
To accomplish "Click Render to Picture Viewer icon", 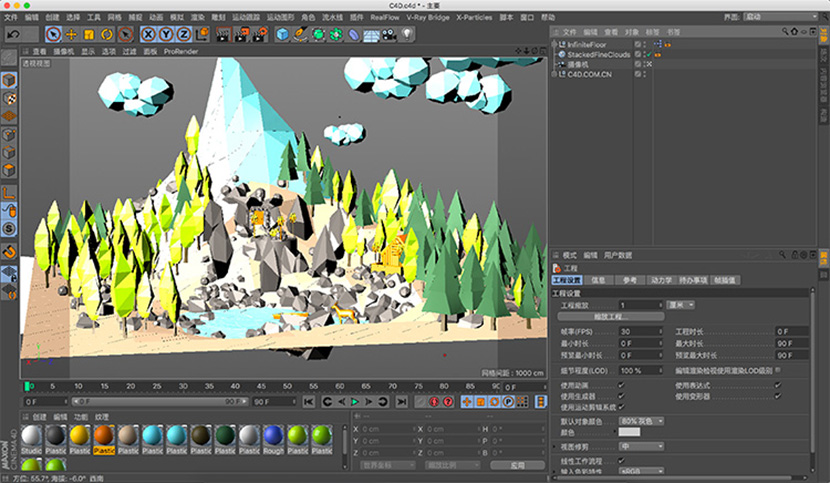I will pyautogui.click(x=242, y=34).
